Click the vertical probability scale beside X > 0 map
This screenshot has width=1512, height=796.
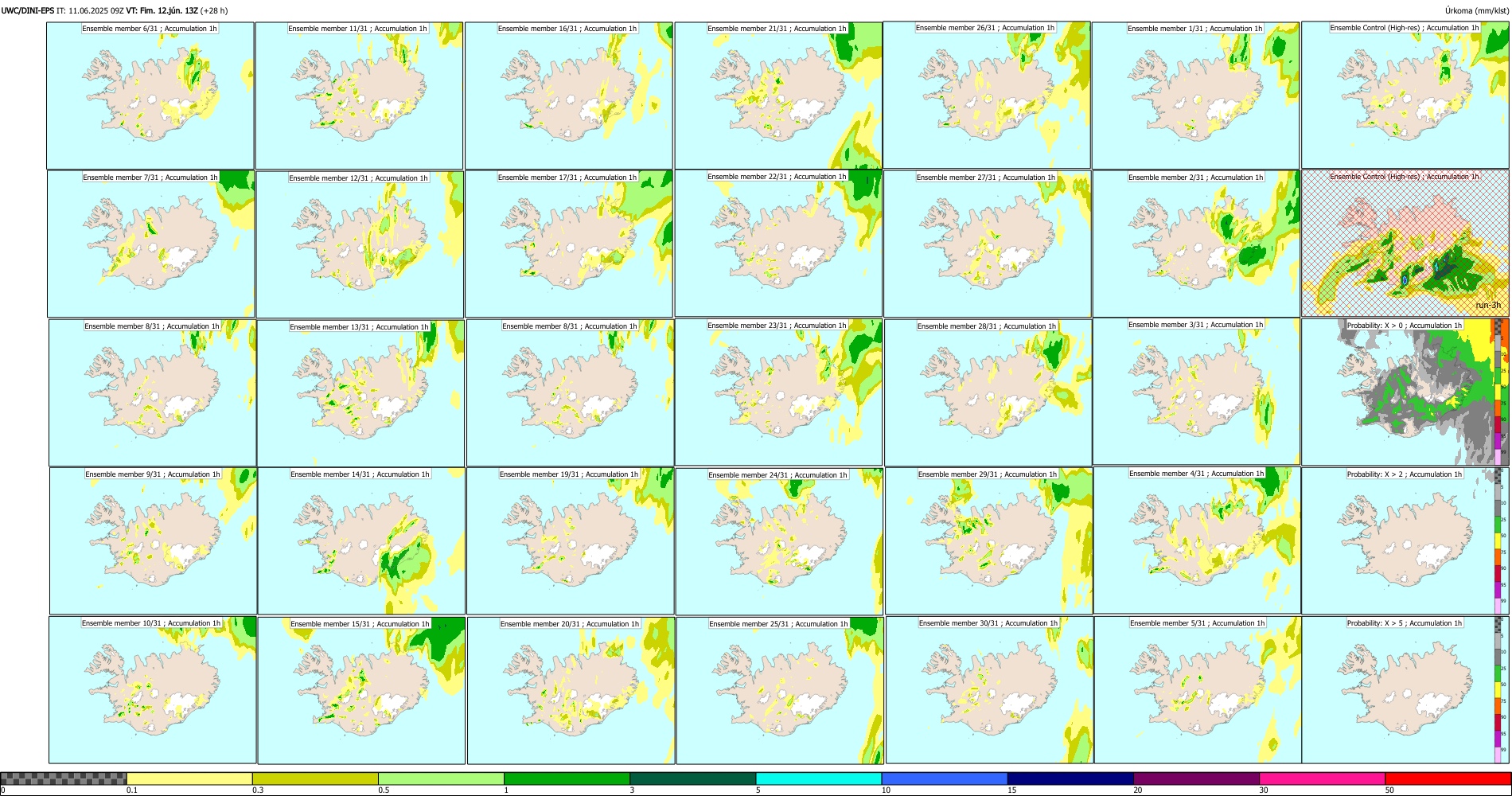pos(1498,392)
